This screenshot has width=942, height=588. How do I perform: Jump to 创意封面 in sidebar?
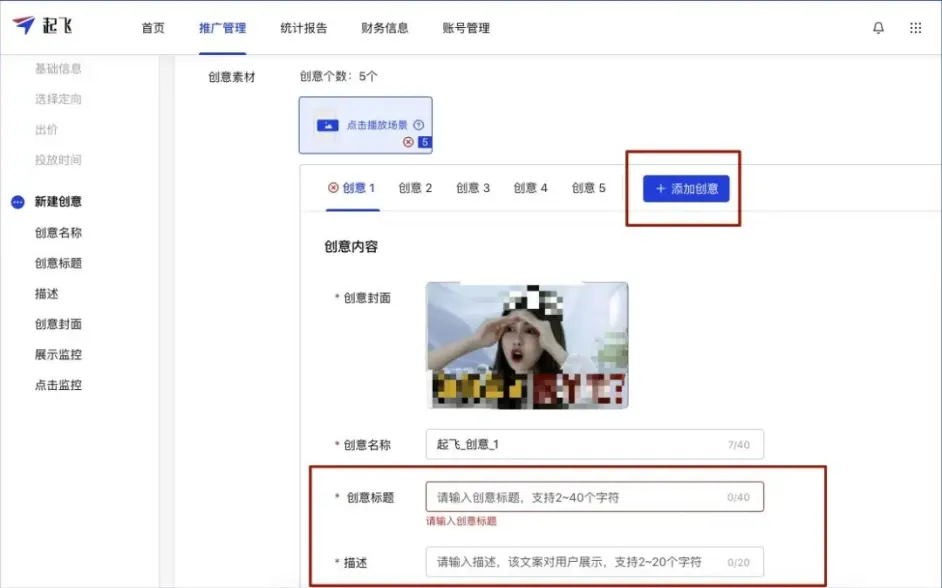[x=58, y=324]
